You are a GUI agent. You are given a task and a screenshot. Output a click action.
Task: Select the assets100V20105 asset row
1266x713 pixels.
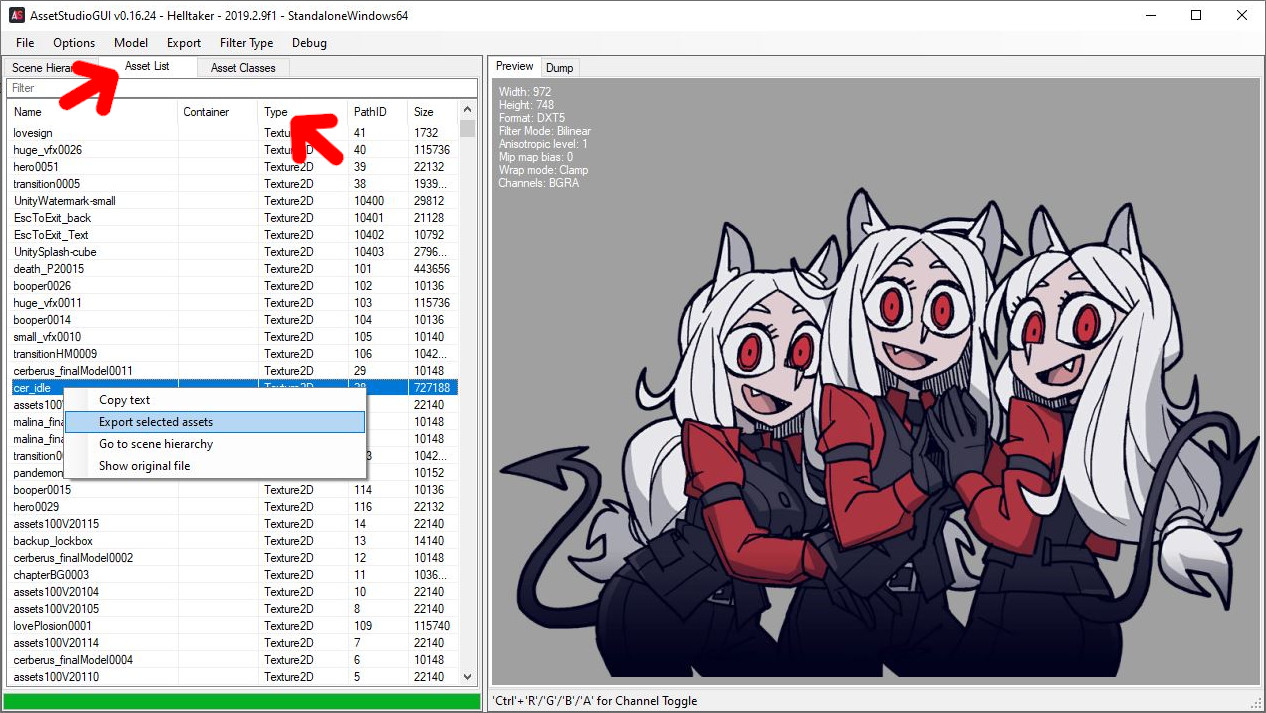point(233,609)
